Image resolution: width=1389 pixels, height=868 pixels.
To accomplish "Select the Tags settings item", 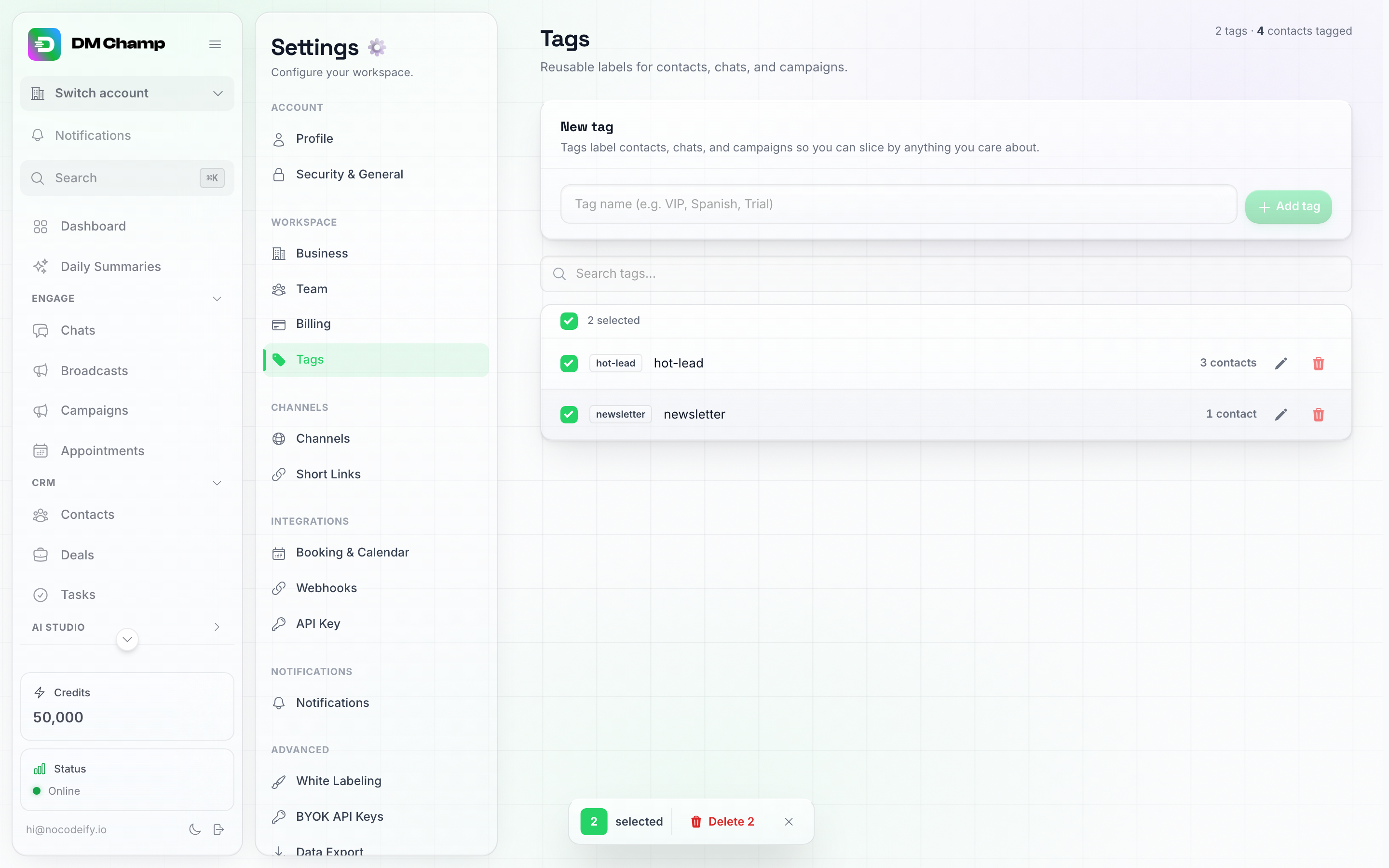I will [x=376, y=360].
